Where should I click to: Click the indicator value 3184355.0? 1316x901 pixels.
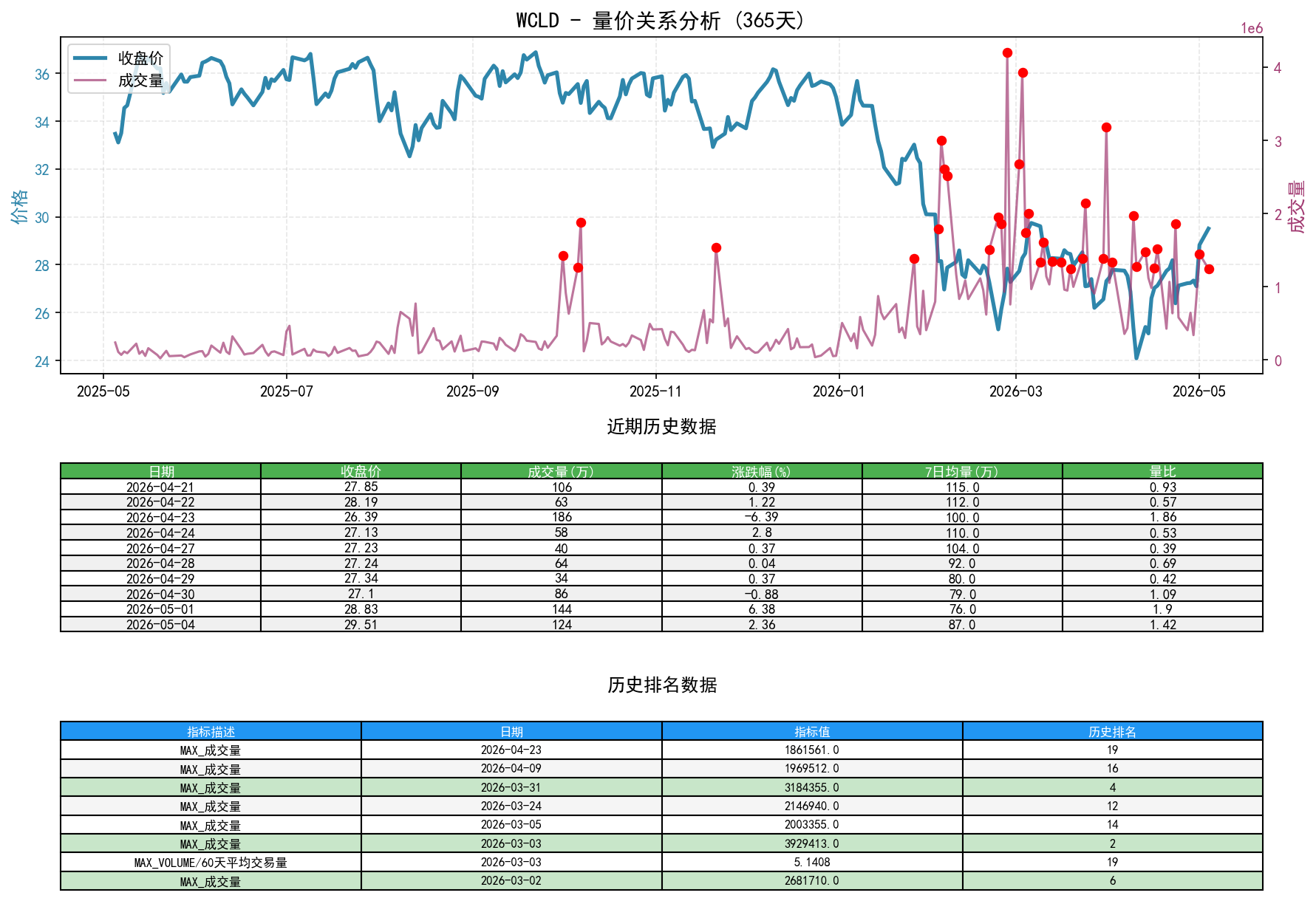(x=812, y=787)
